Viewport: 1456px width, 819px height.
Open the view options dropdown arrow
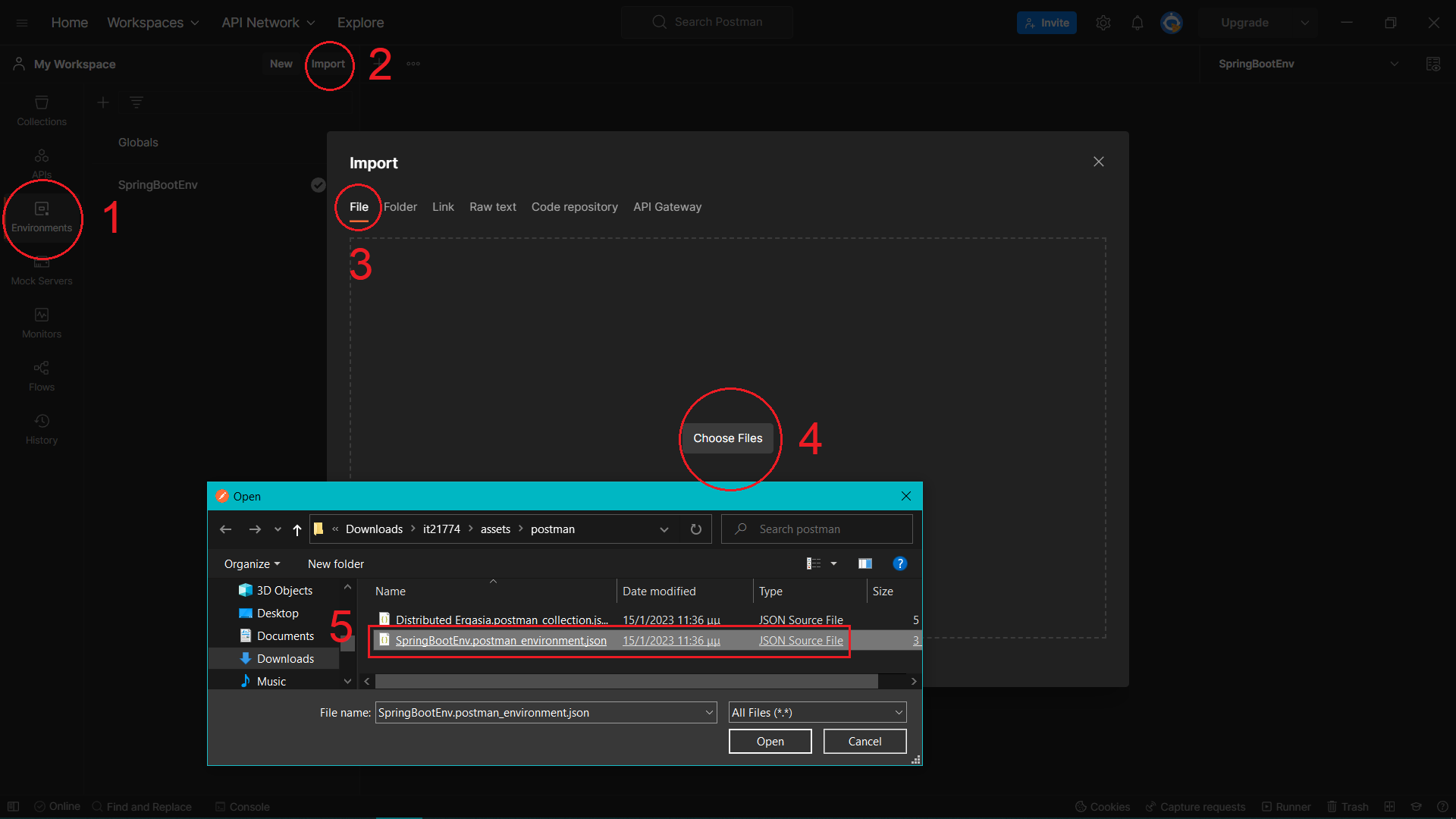834,563
